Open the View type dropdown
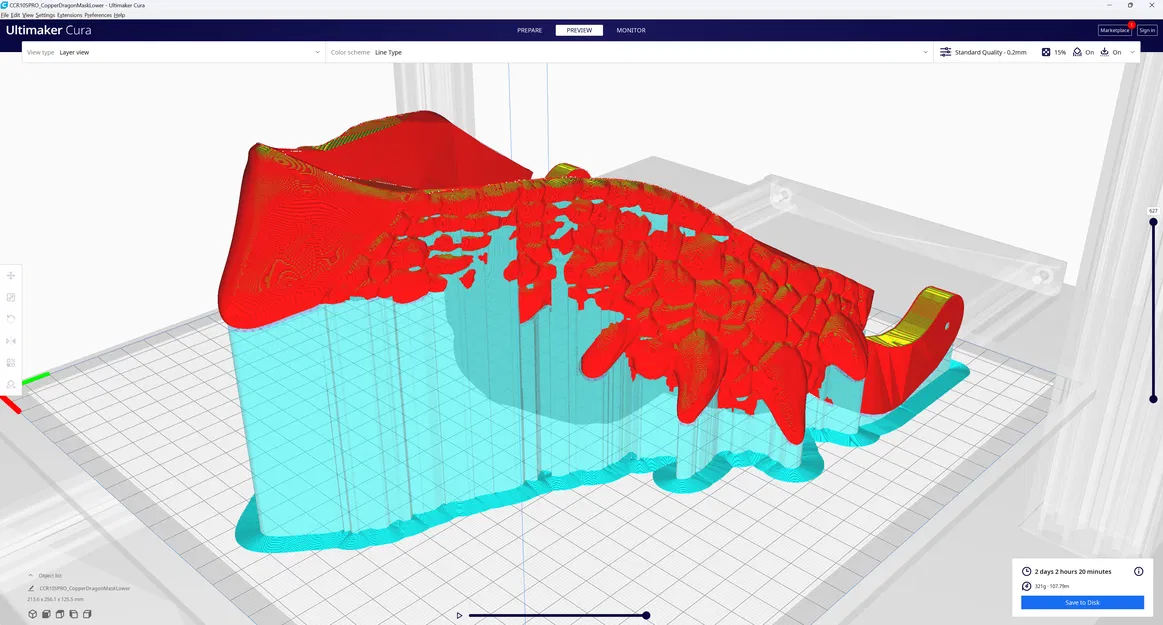The image size is (1163, 625). coord(174,53)
